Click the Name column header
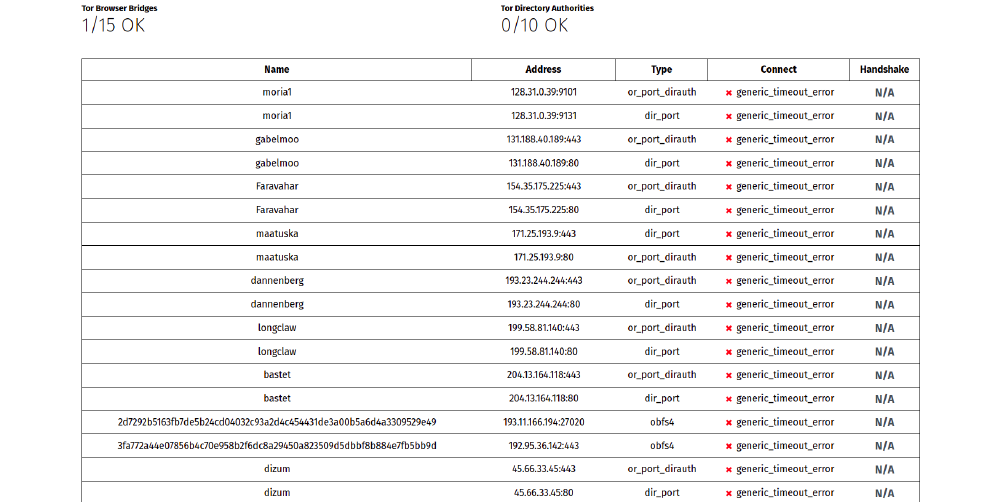Image resolution: width=1000 pixels, height=502 pixels. pyautogui.click(x=276, y=70)
